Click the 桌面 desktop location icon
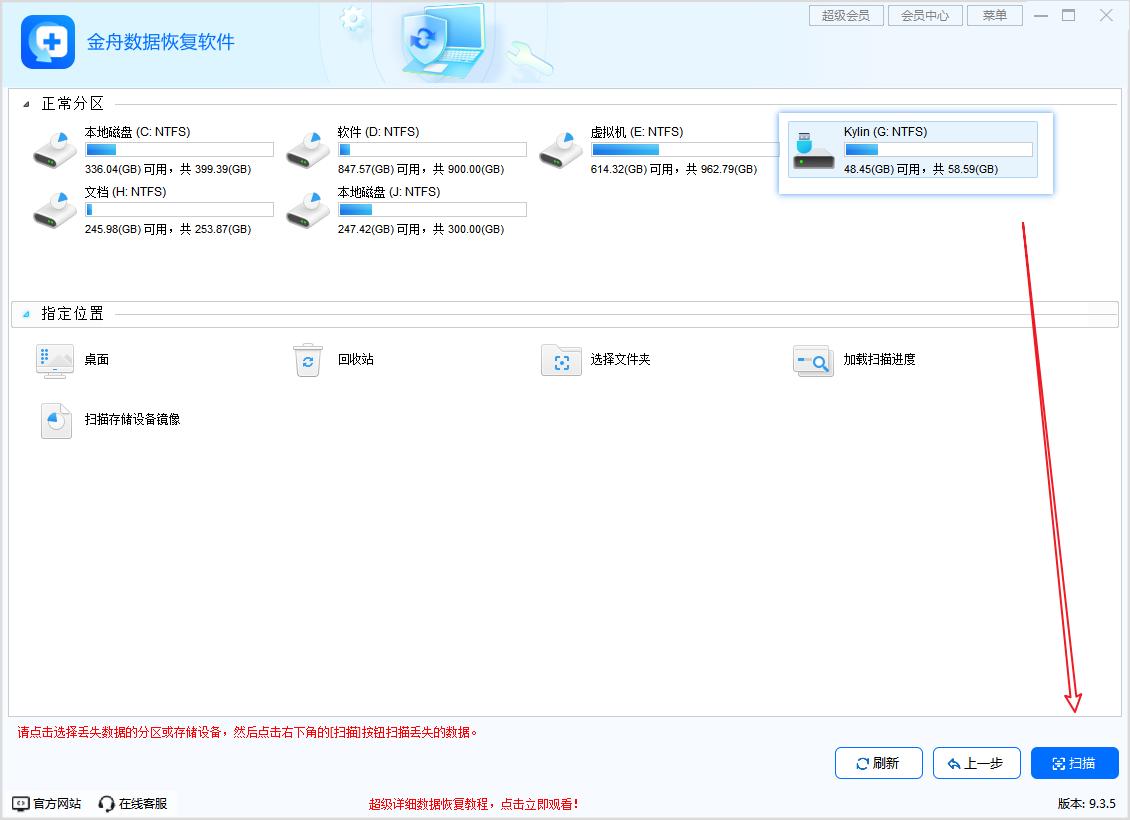This screenshot has width=1130, height=820. [x=55, y=360]
